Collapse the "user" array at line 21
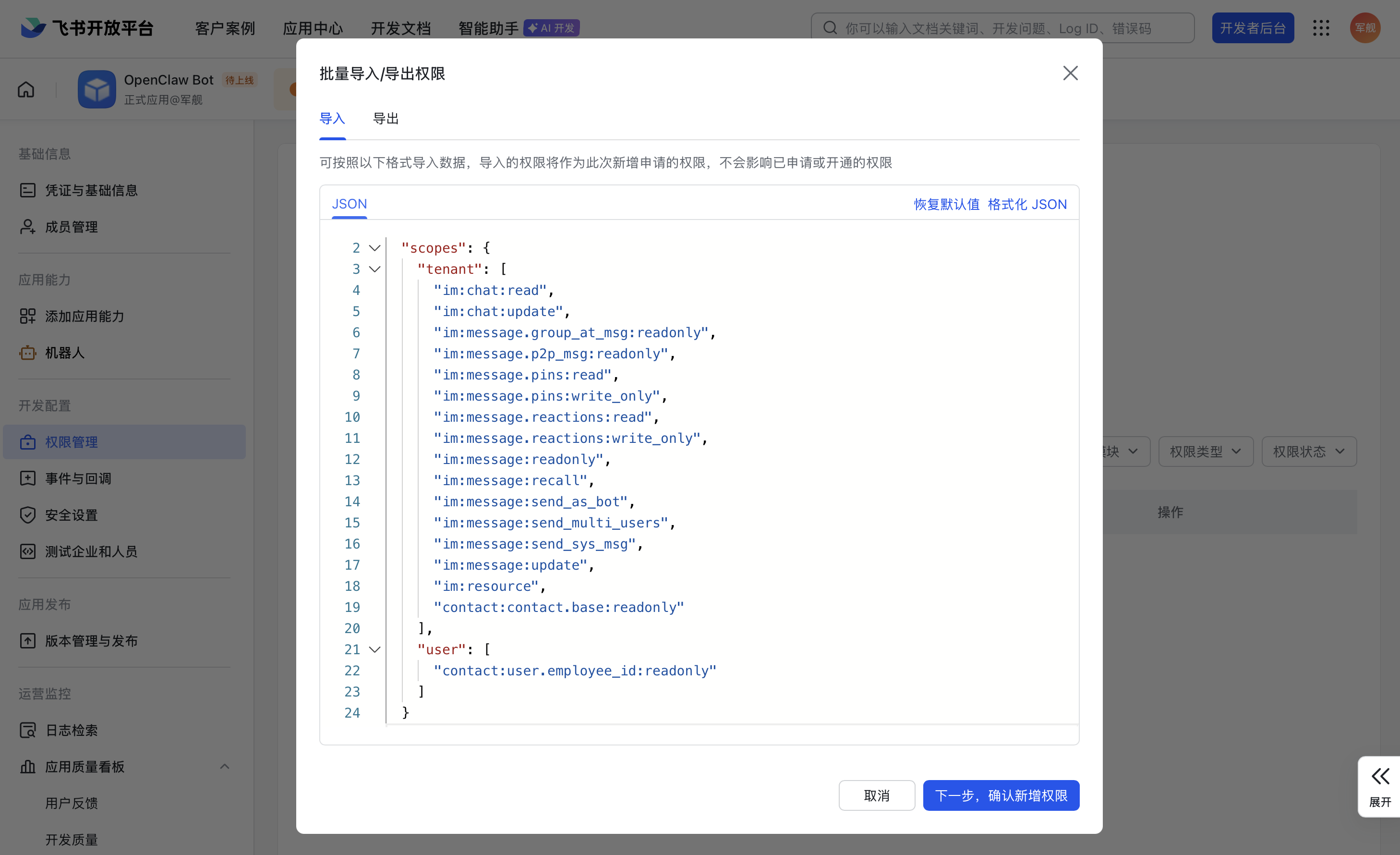 tap(374, 649)
